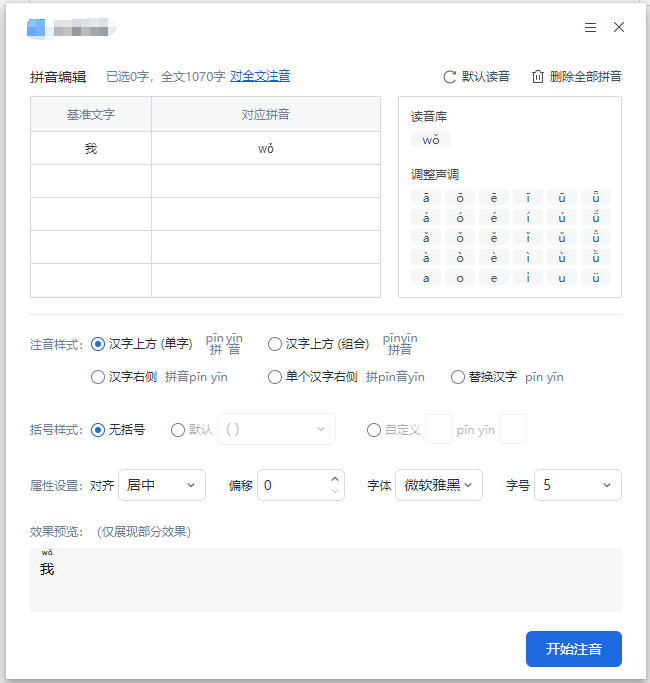Pick tone letter ī
Screen dimensions: 650x683
point(528,197)
